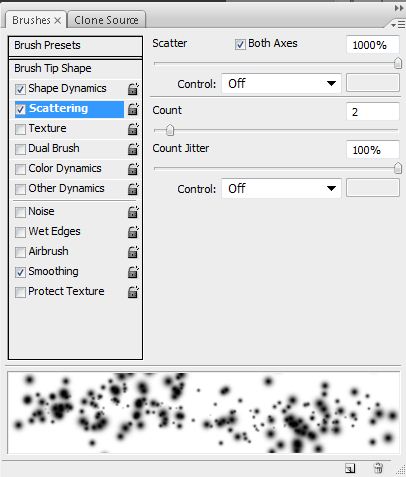Disable the Smoothing checkbox
The width and height of the screenshot is (406, 477).
click(x=20, y=272)
